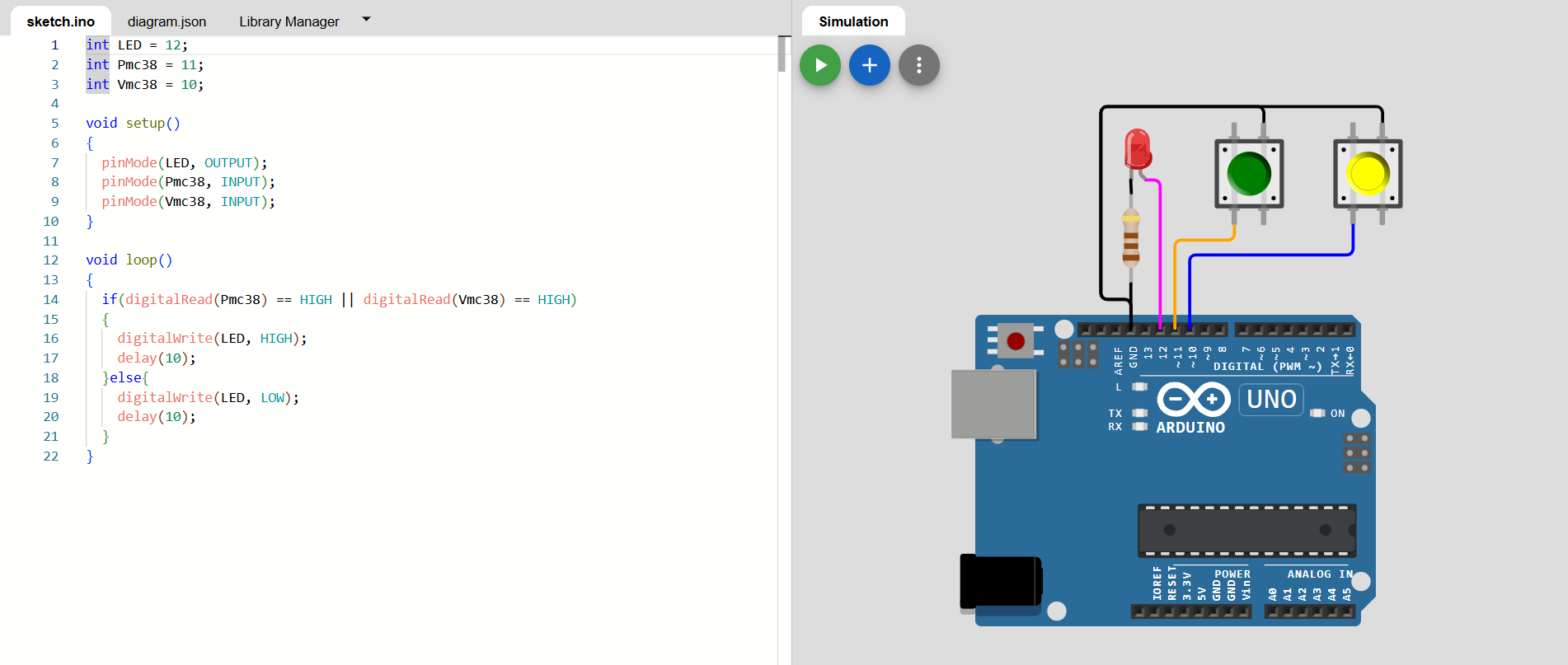The height and width of the screenshot is (665, 1568).
Task: Click 'pinMode(LED, OUTPUT);' line
Action: click(x=185, y=162)
